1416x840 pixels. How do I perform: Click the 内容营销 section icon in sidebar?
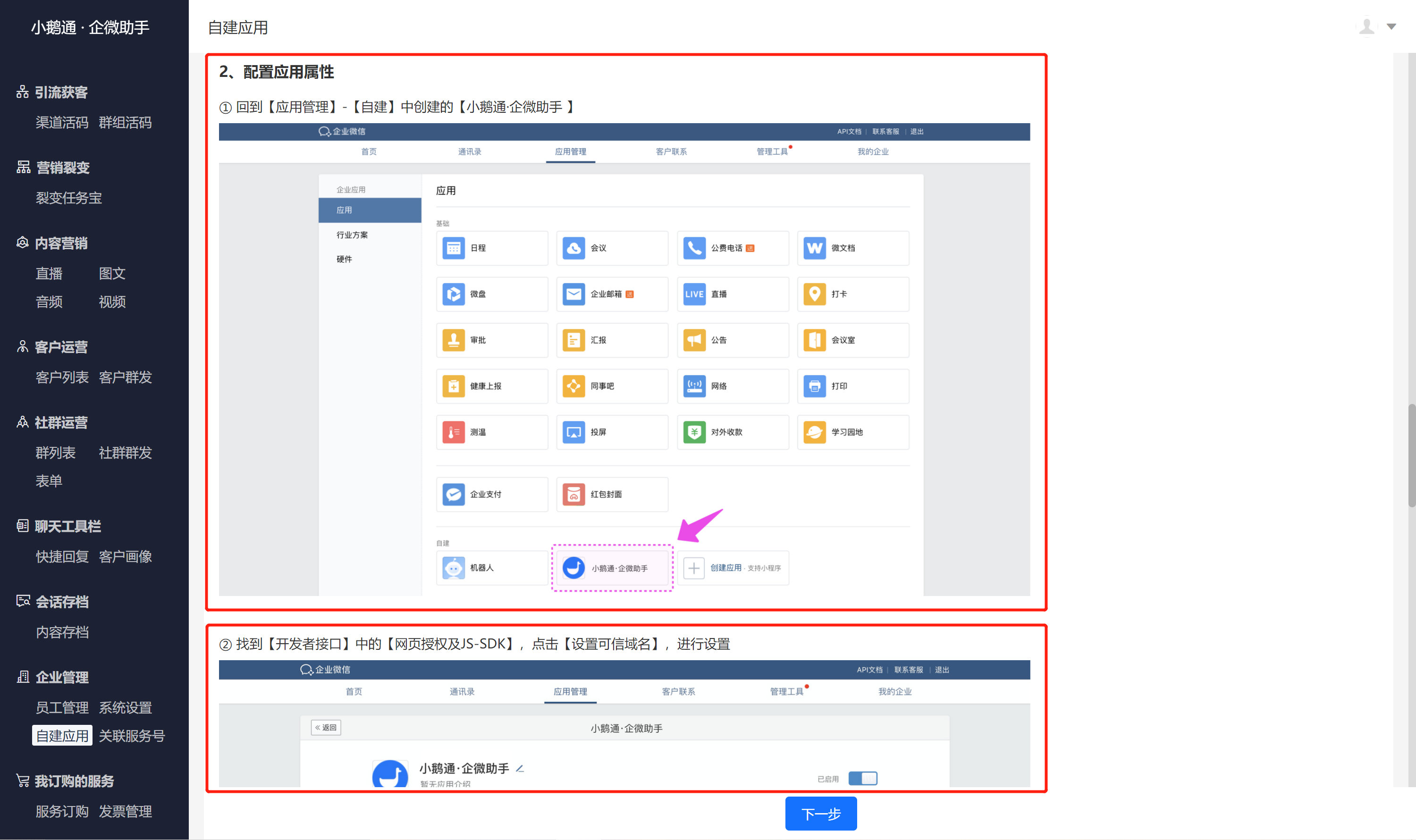tap(22, 243)
